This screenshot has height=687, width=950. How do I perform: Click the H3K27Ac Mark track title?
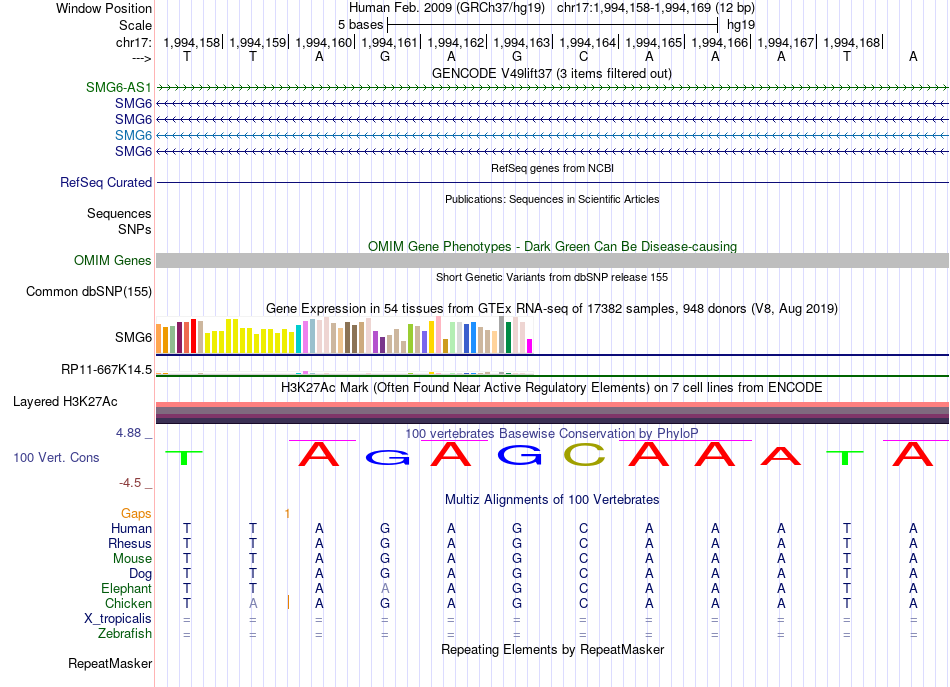[551, 388]
